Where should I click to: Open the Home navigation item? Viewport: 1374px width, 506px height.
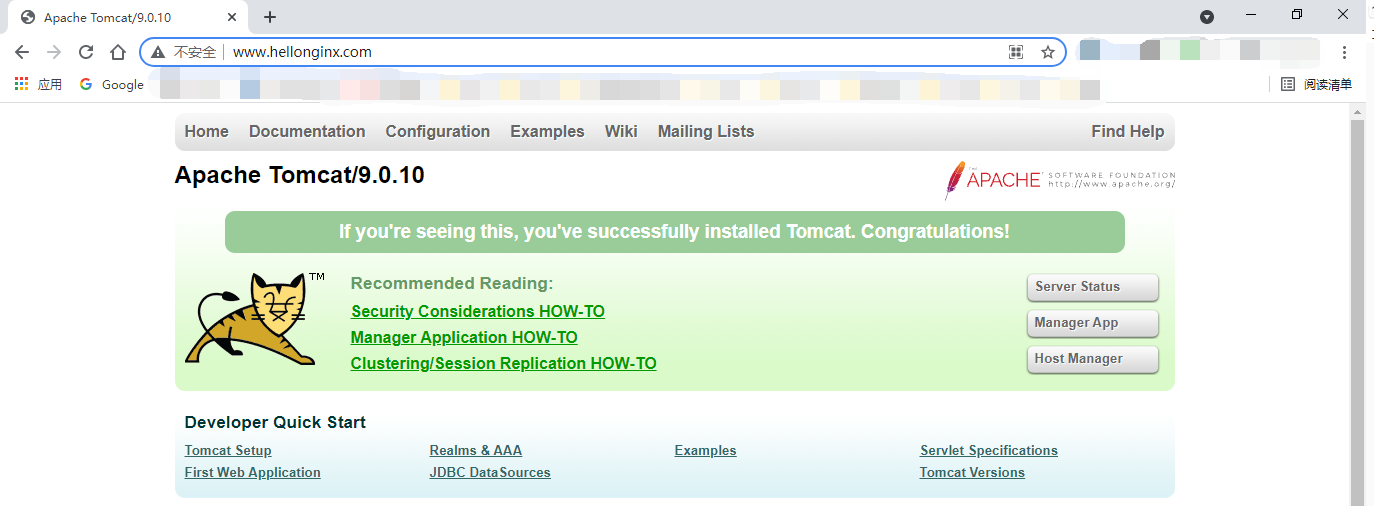pos(206,131)
